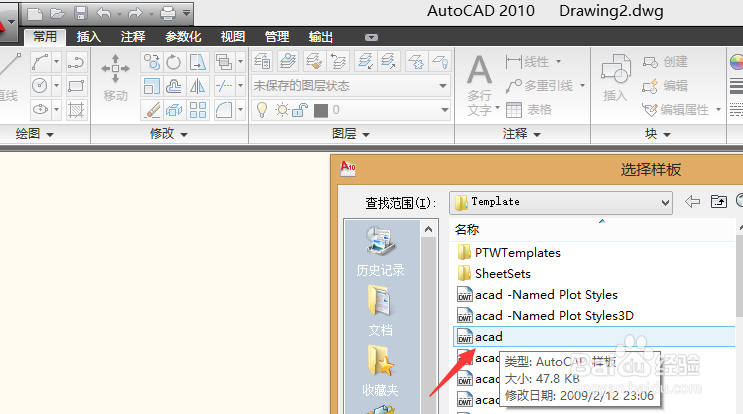743x414 pixels.
Task: Expand the 修改 panel
Action: [169, 134]
